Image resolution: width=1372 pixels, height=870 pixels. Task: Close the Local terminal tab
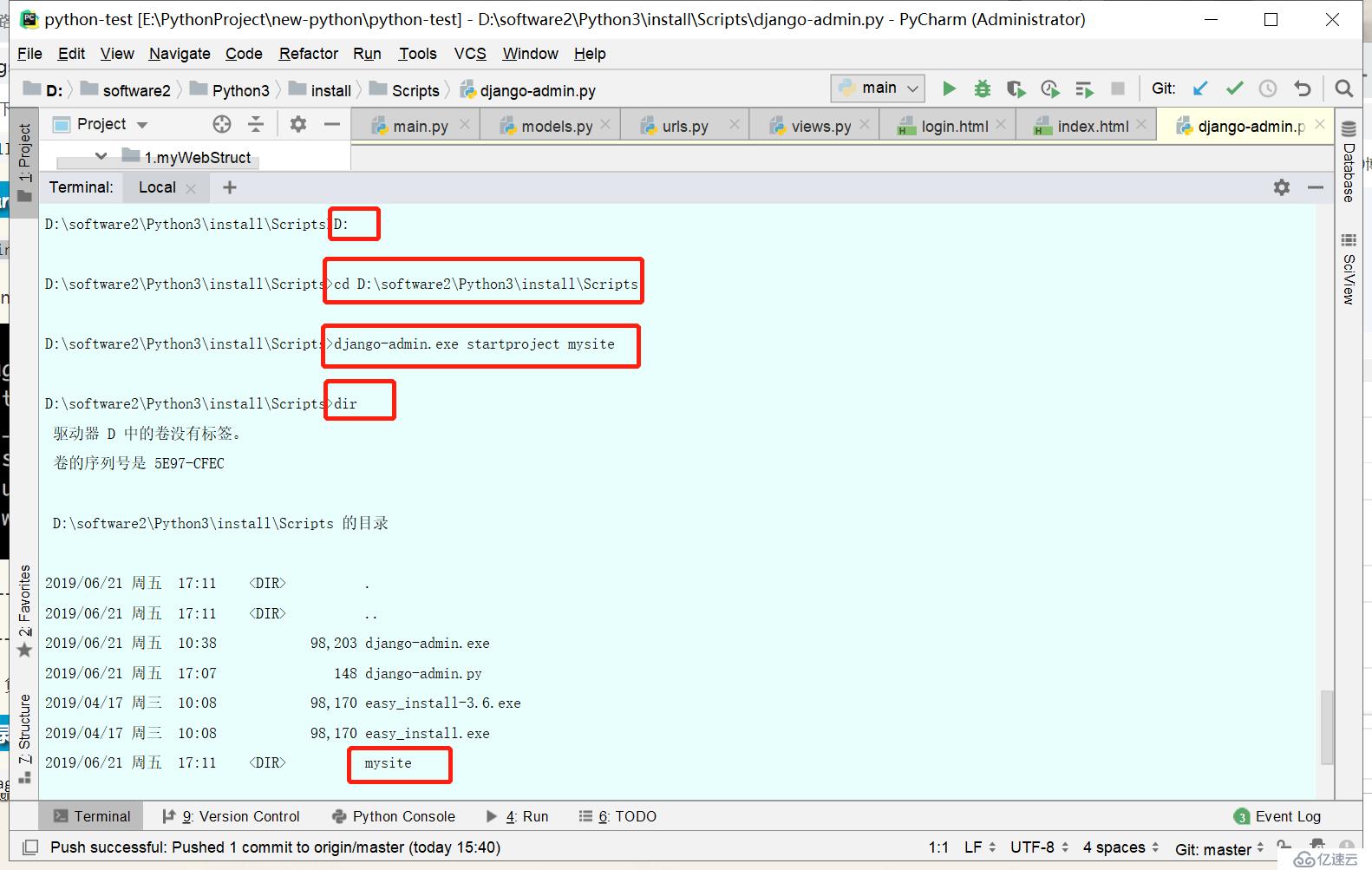coord(191,188)
